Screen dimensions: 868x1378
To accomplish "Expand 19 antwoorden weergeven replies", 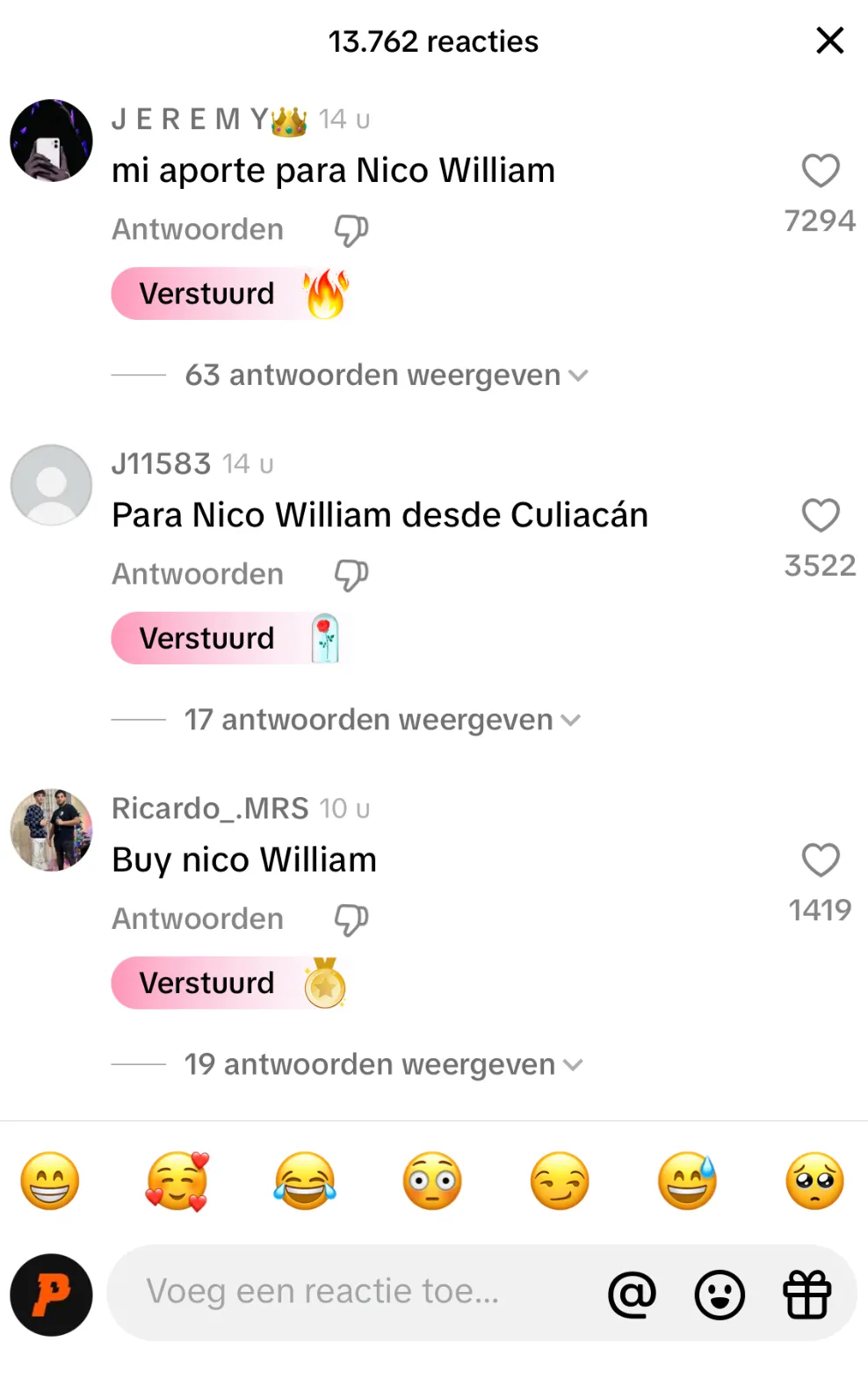I will 384,1064.
